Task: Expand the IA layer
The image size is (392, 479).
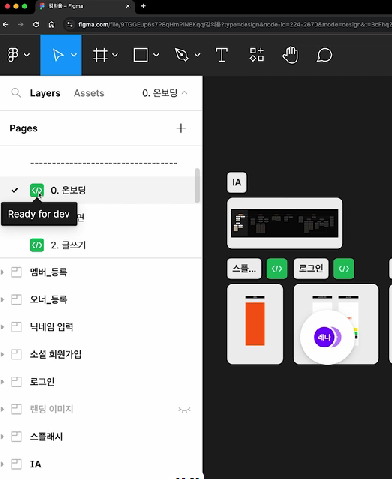Action: (3, 464)
